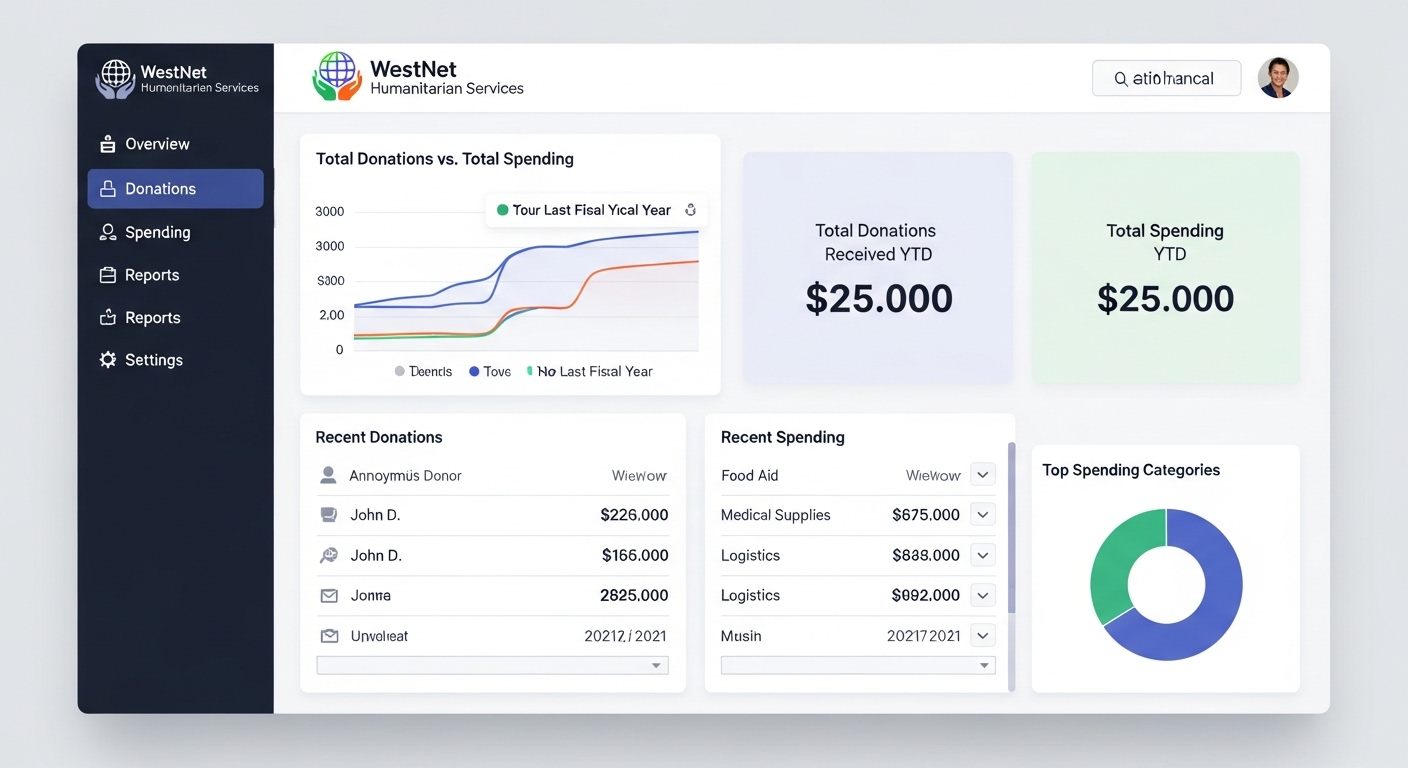
Task: Click the refresh icon in chart tooltip
Action: 690,210
